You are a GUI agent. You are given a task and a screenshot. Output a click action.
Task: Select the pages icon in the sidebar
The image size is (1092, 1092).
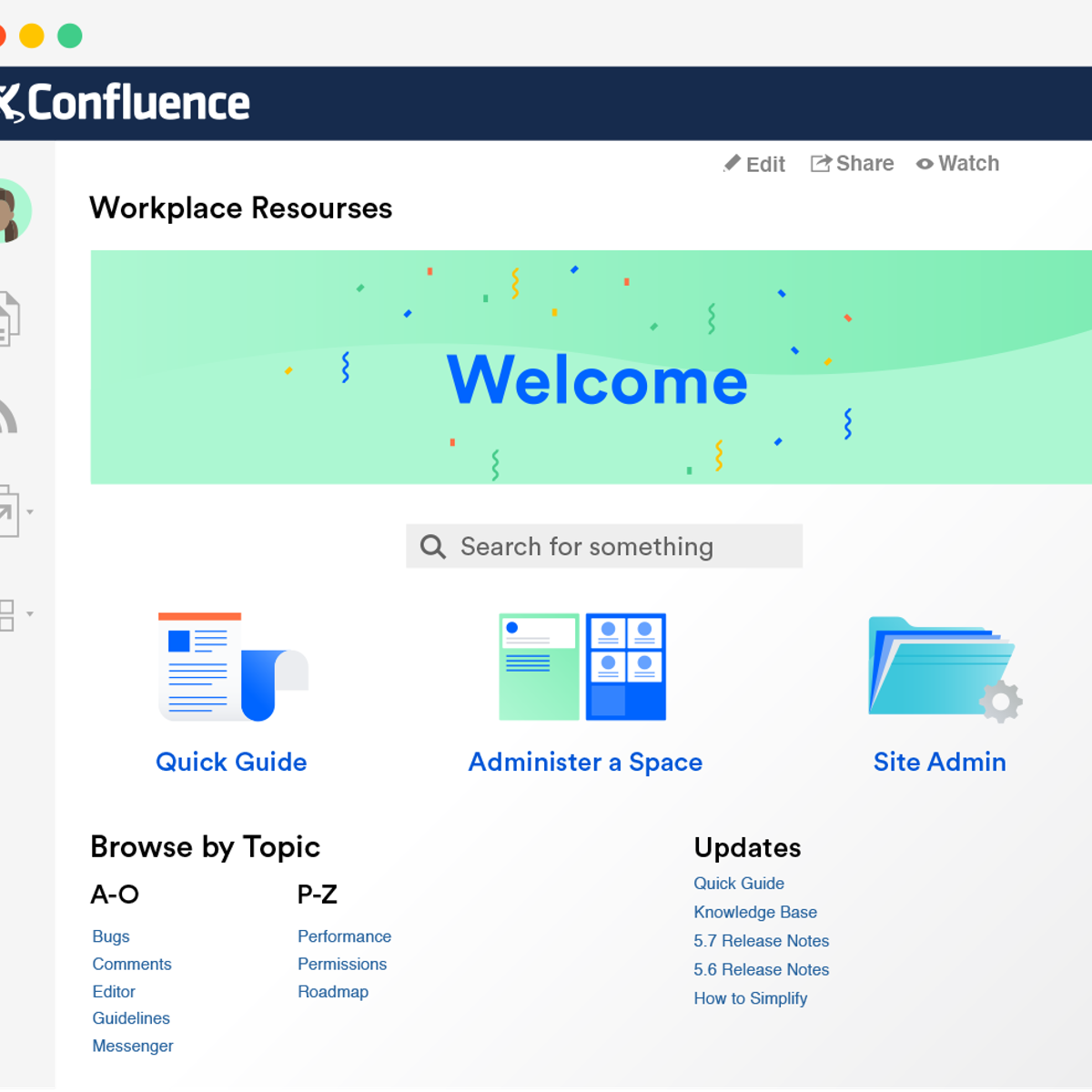9,318
